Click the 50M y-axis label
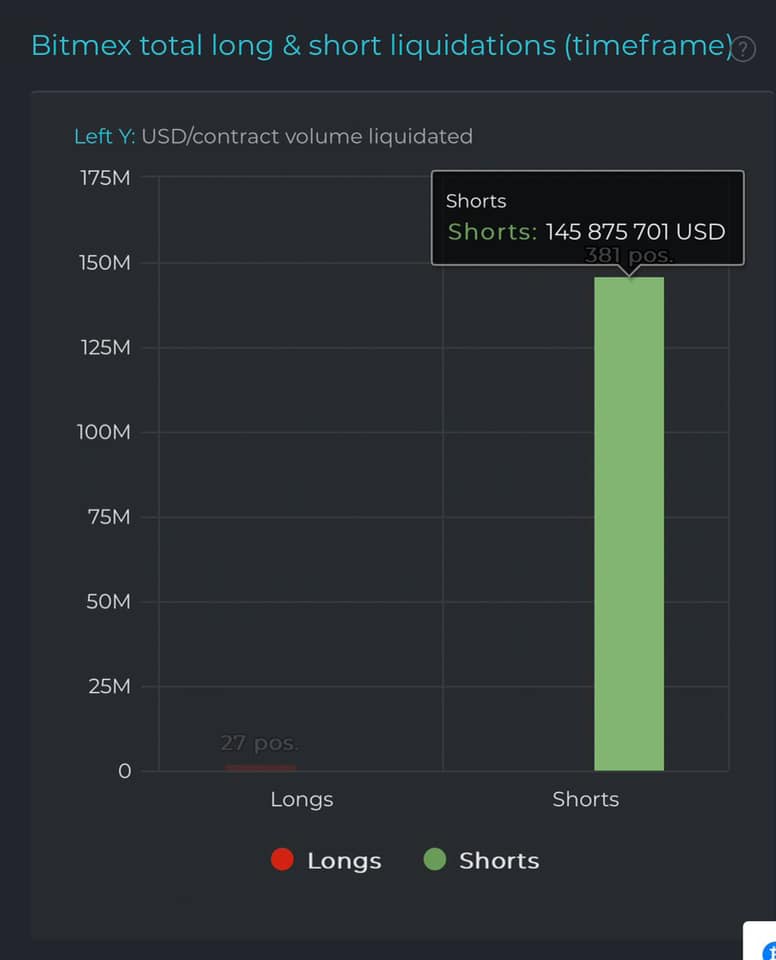The height and width of the screenshot is (960, 776). (x=108, y=601)
